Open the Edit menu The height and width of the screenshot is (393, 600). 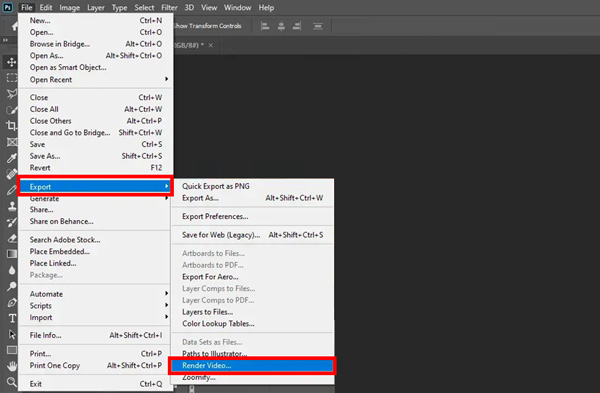(x=46, y=7)
